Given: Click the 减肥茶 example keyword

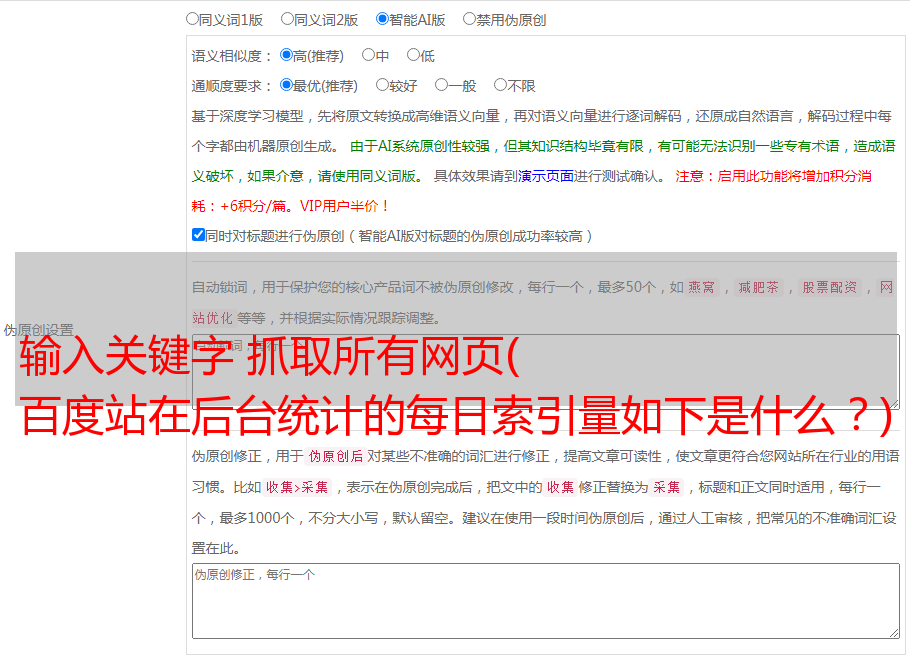Looking at the screenshot, I should (758, 287).
